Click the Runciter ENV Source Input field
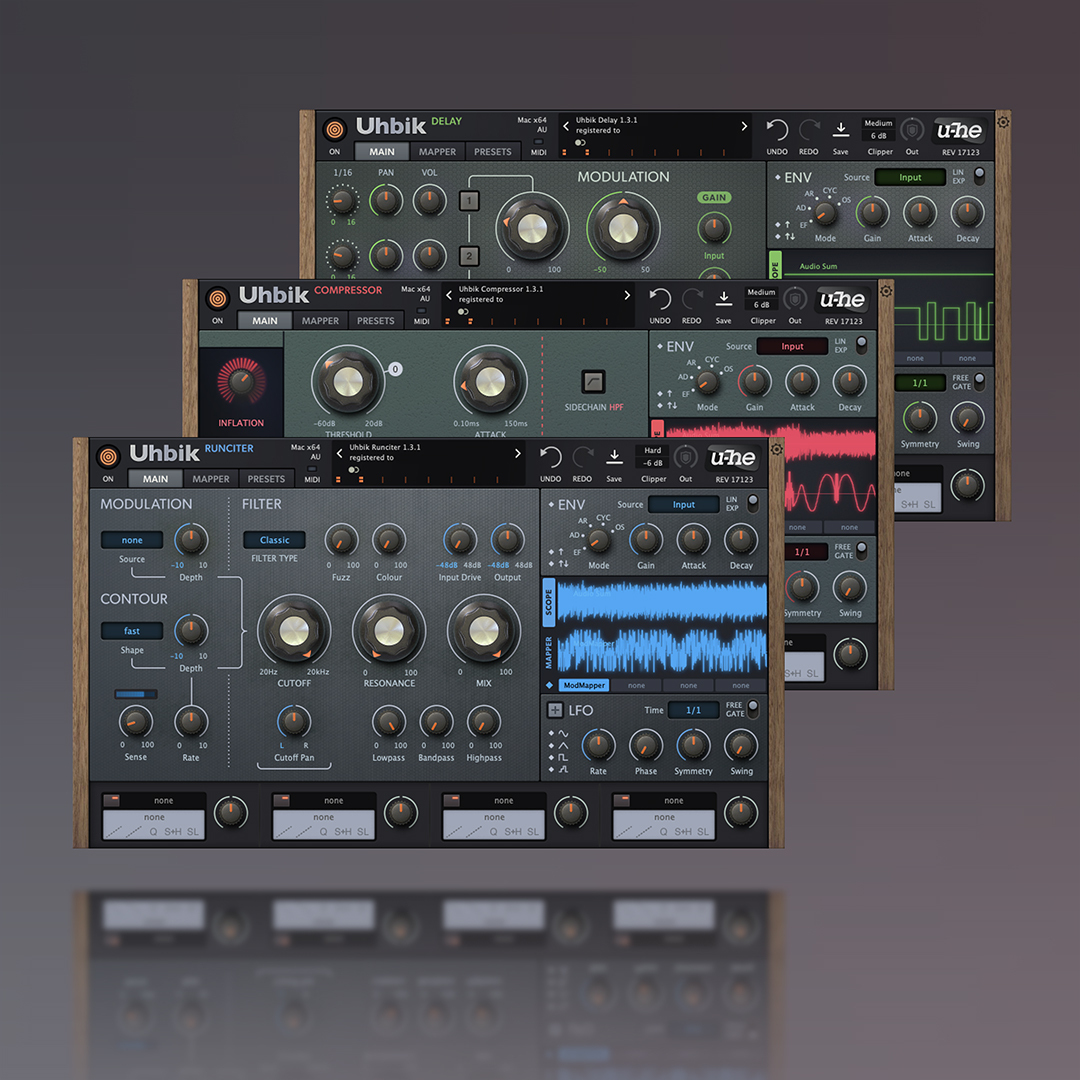Image resolution: width=1080 pixels, height=1080 pixels. (x=683, y=504)
